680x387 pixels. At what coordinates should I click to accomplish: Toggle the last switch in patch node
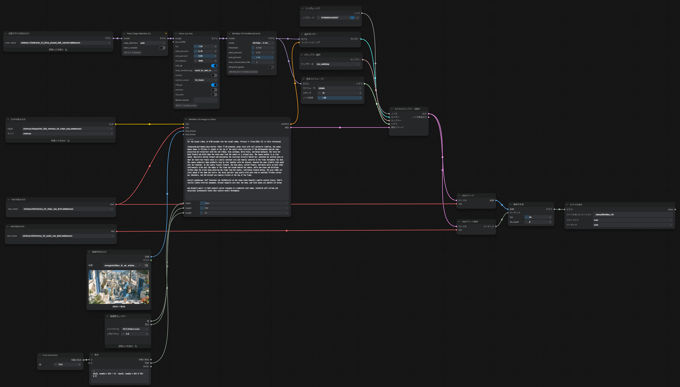tap(214, 95)
